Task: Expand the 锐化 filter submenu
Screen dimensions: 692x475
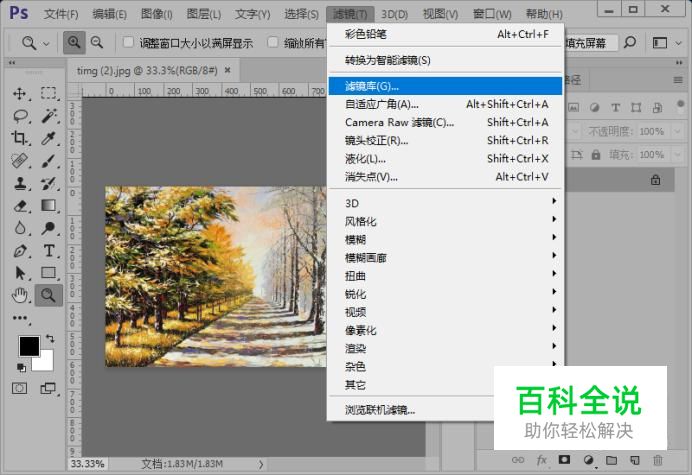Action: click(446, 294)
